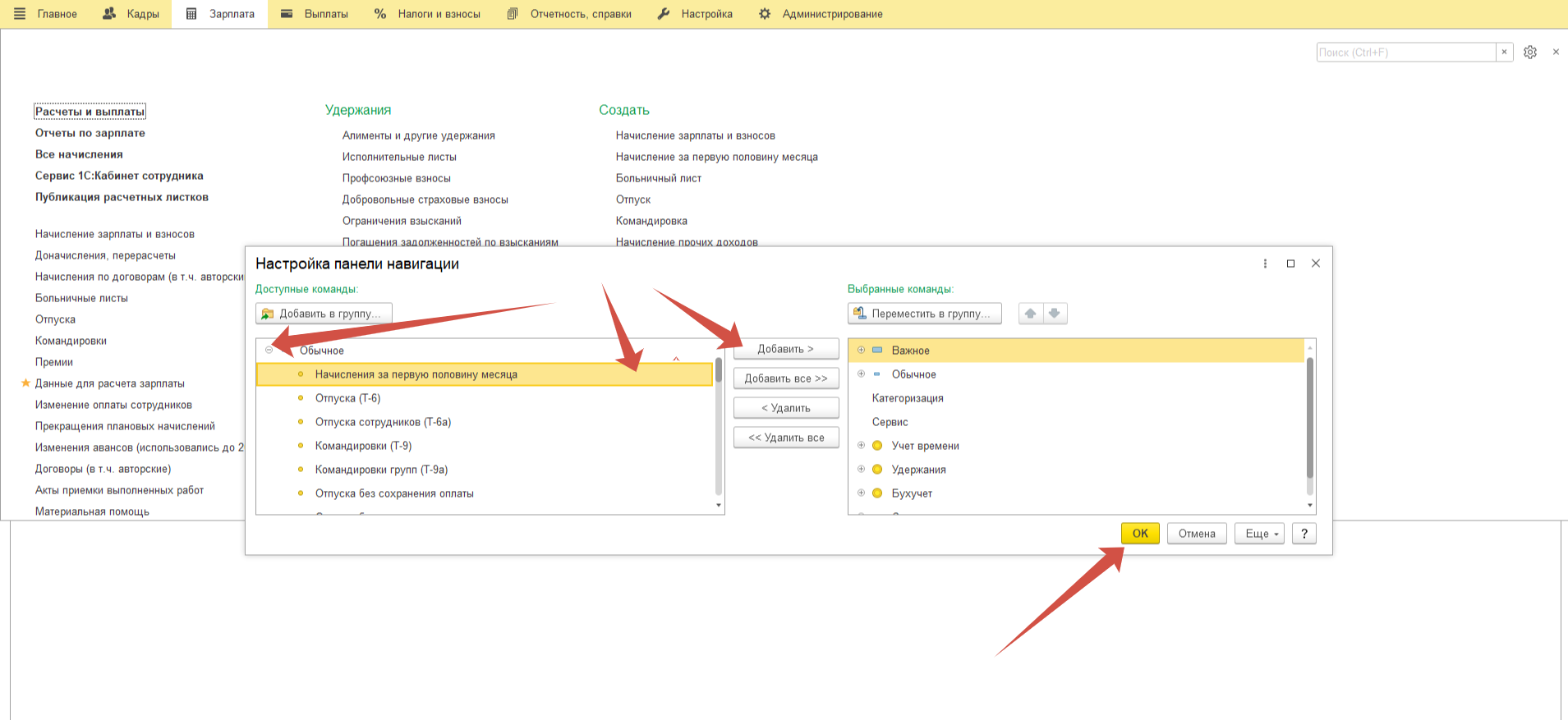Click the question mark help button
The width and height of the screenshot is (1568, 720).
(x=1304, y=534)
